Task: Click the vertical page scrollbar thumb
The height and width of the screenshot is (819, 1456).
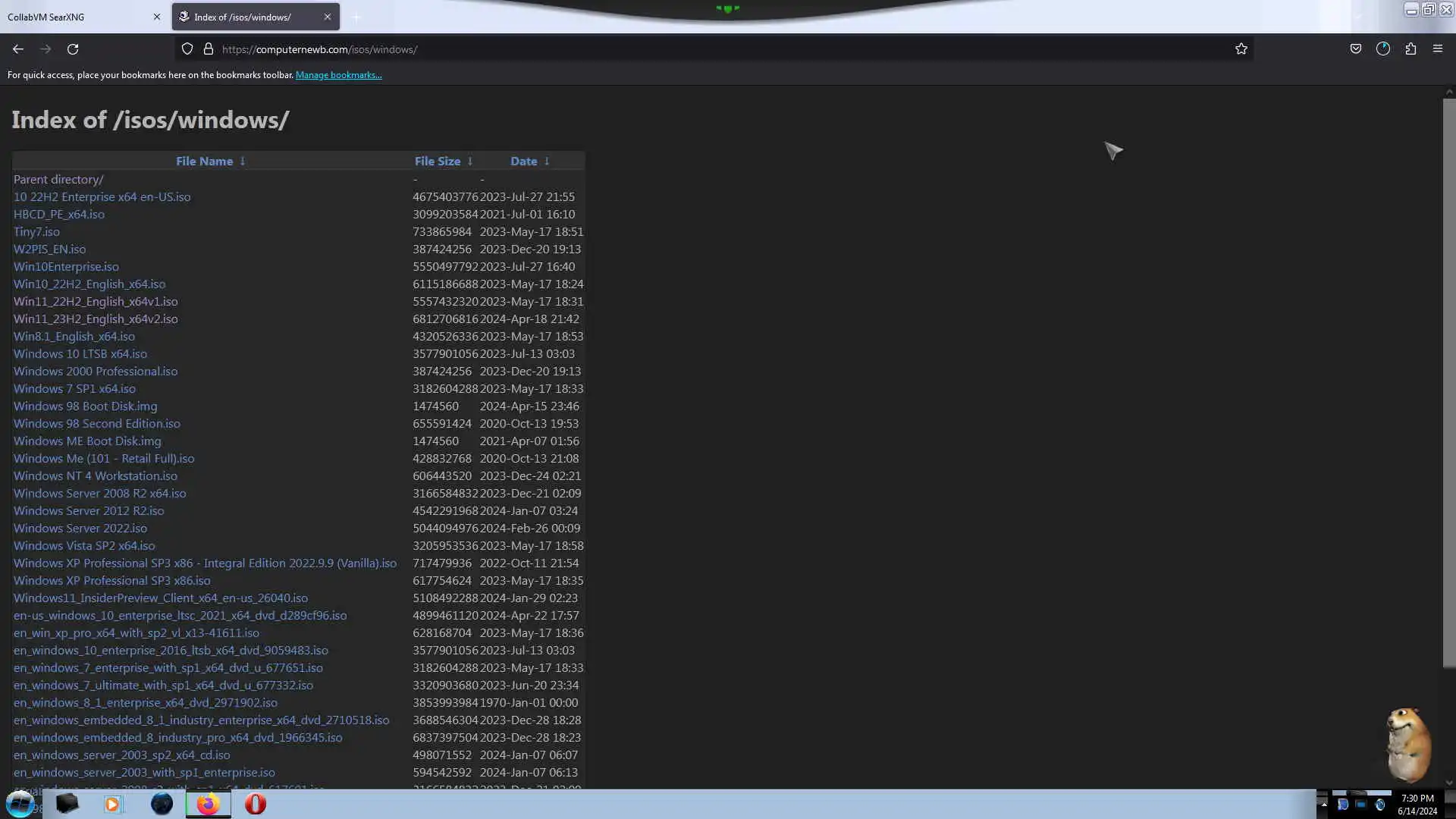Action: 1448,379
